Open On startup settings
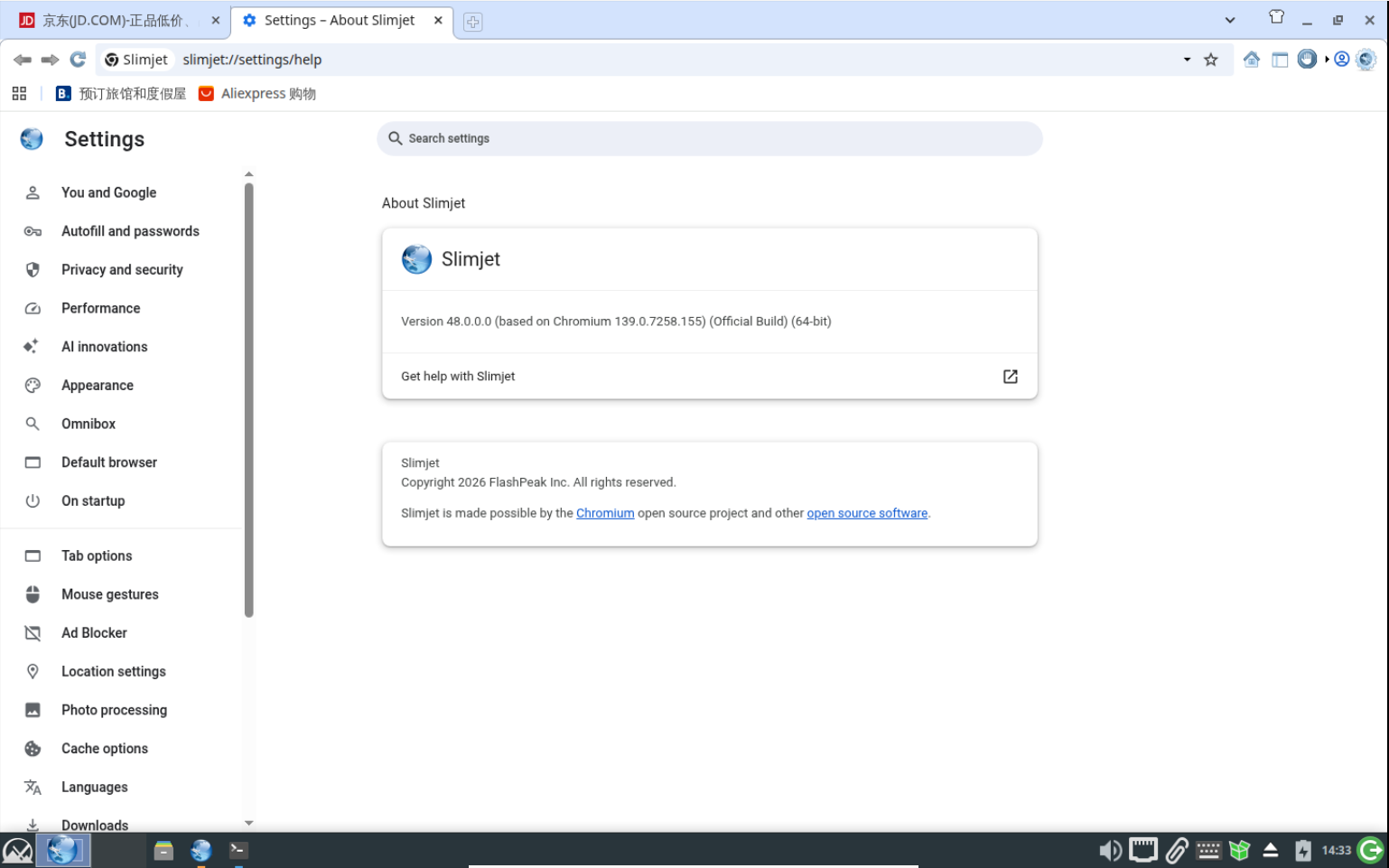The height and width of the screenshot is (868, 1389). click(93, 501)
